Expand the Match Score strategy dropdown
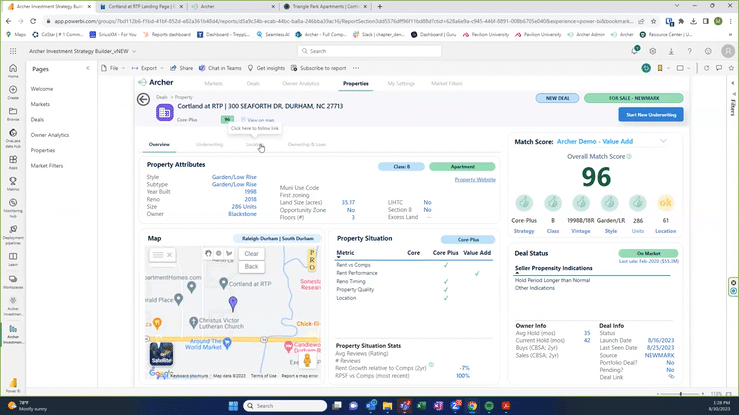This screenshot has height=415, width=739. tap(663, 141)
